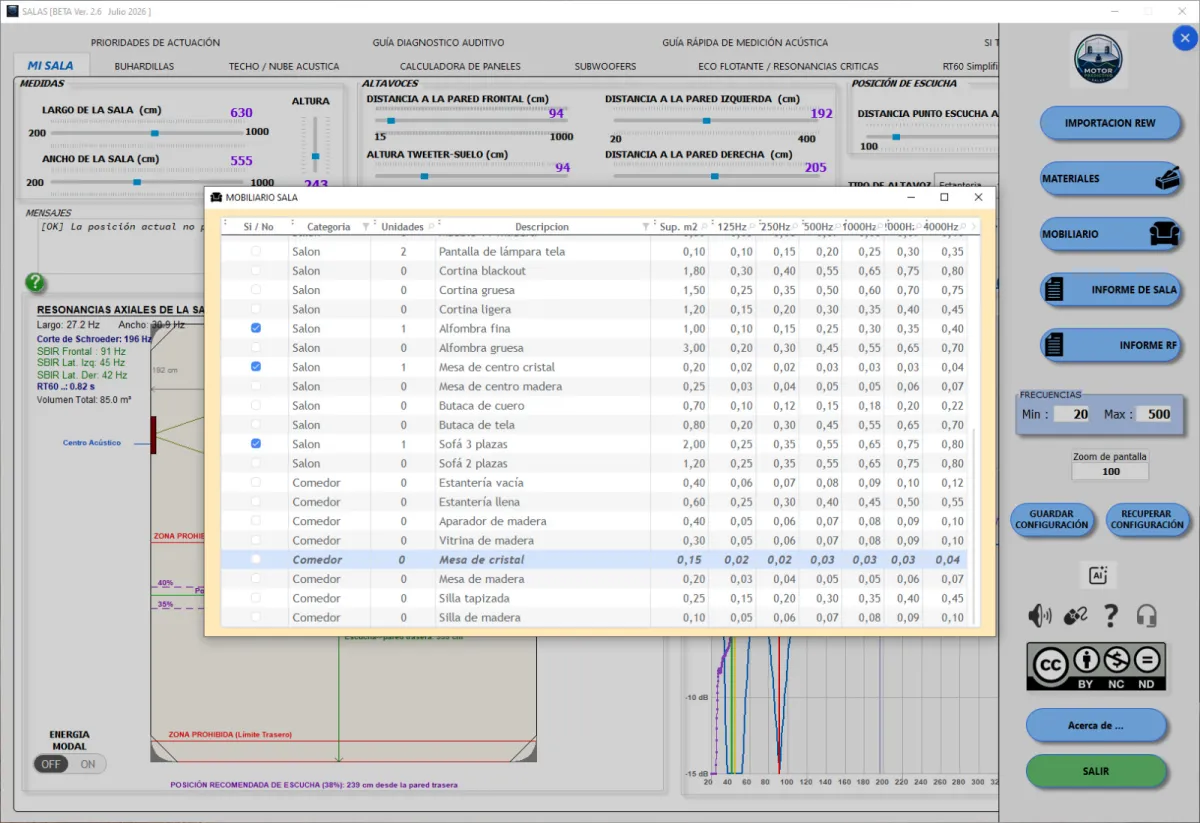The height and width of the screenshot is (823, 1200).
Task: Open the Descripcion column filter dropdown
Action: (645, 227)
